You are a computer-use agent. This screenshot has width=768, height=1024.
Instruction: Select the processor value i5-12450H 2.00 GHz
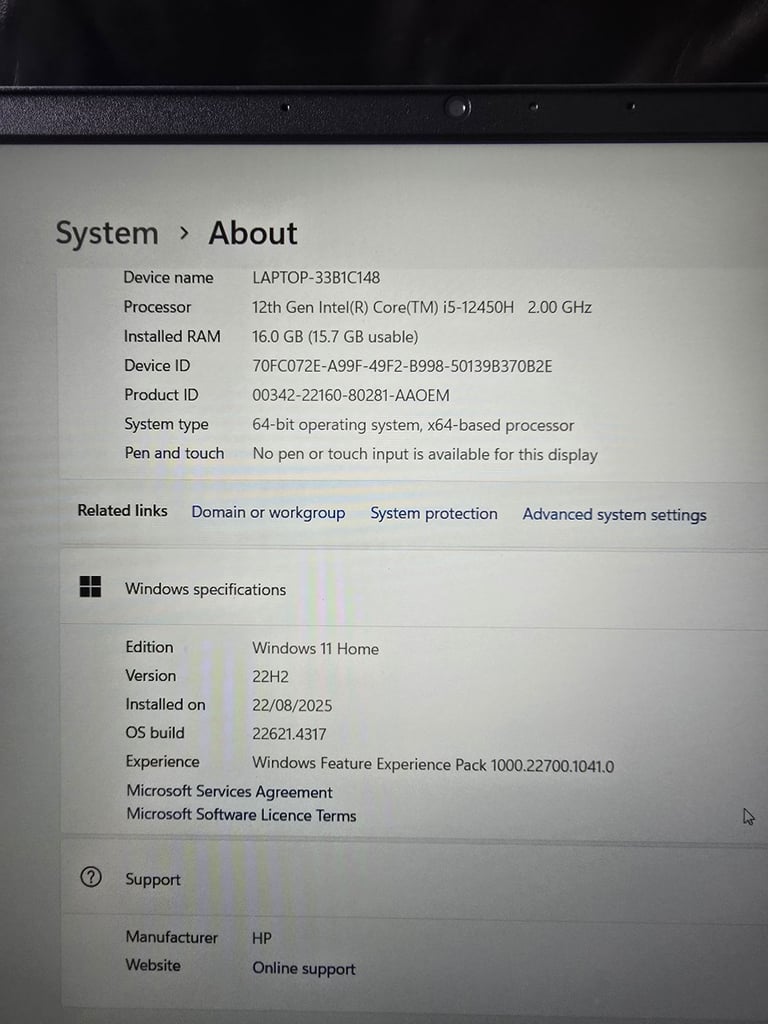[x=422, y=307]
